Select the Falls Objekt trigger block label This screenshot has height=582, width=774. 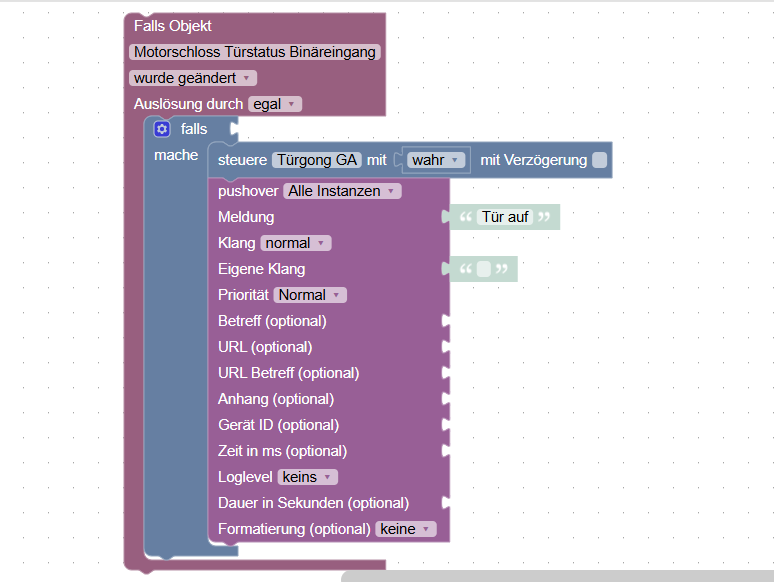tap(173, 26)
